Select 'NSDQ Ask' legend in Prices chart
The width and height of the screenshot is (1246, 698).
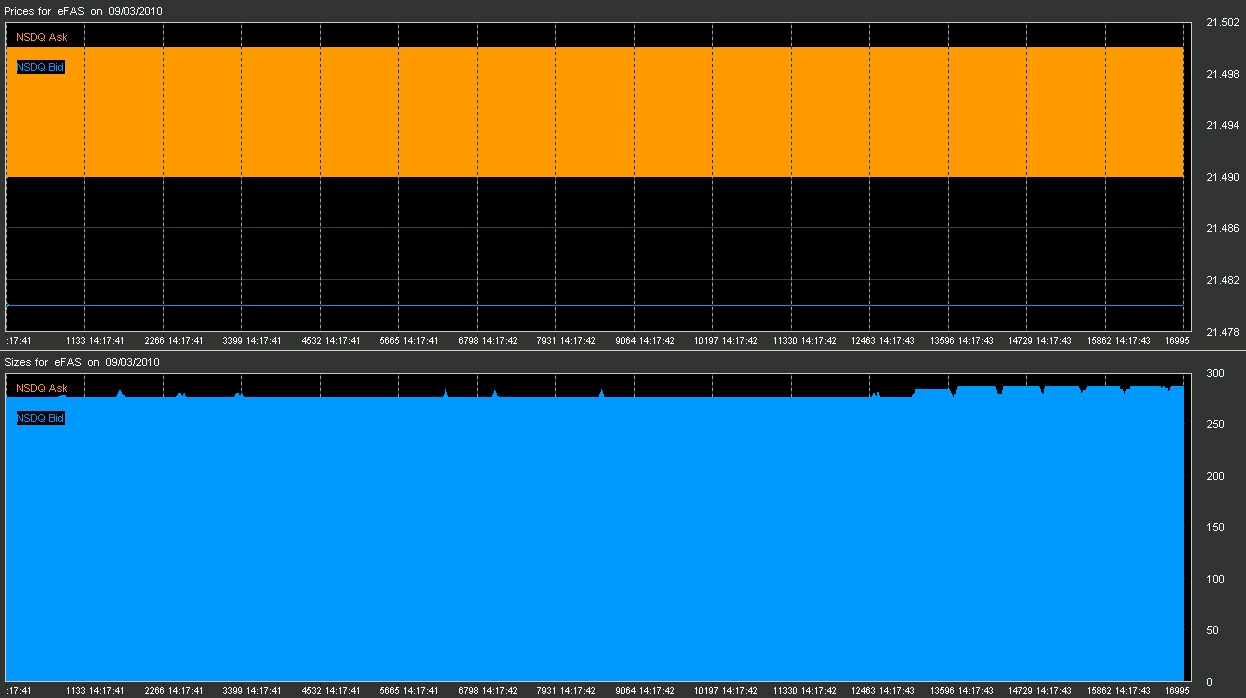tap(42, 37)
